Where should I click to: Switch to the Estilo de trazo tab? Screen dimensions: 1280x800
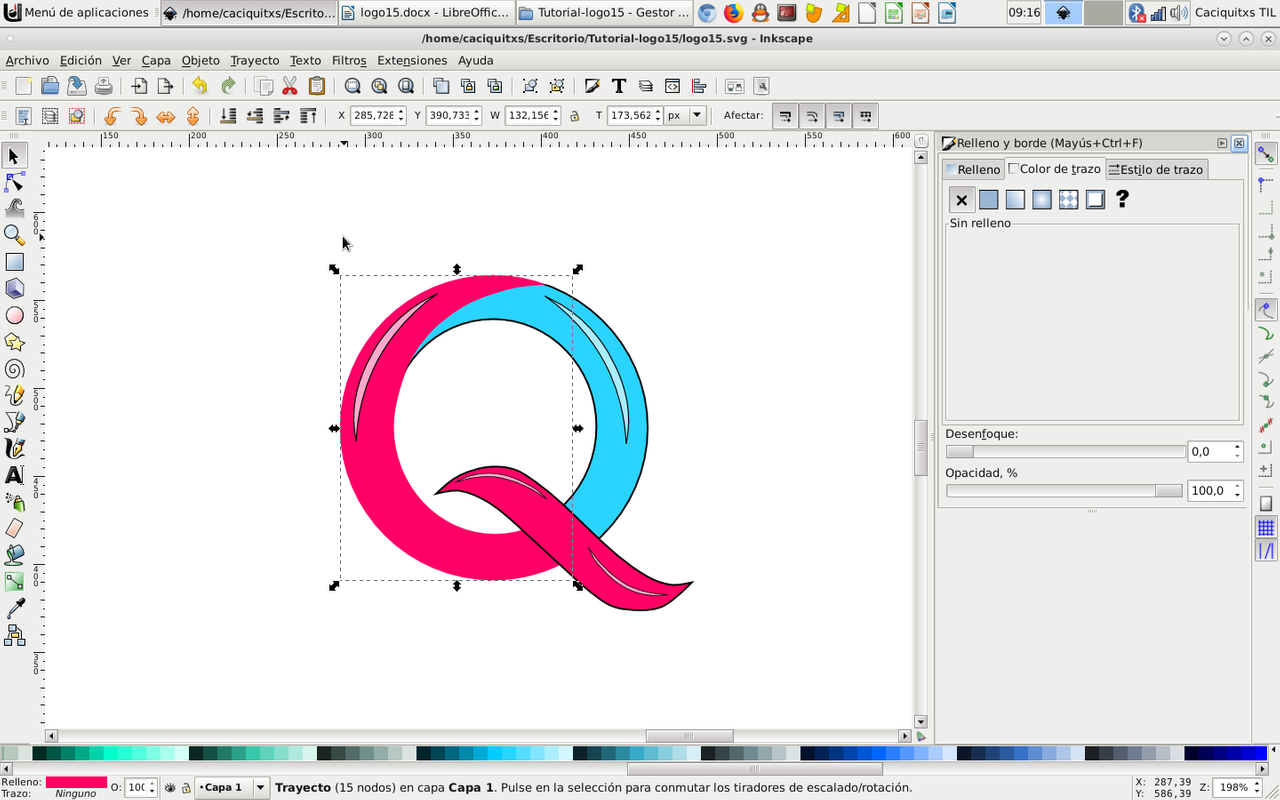(x=1155, y=169)
